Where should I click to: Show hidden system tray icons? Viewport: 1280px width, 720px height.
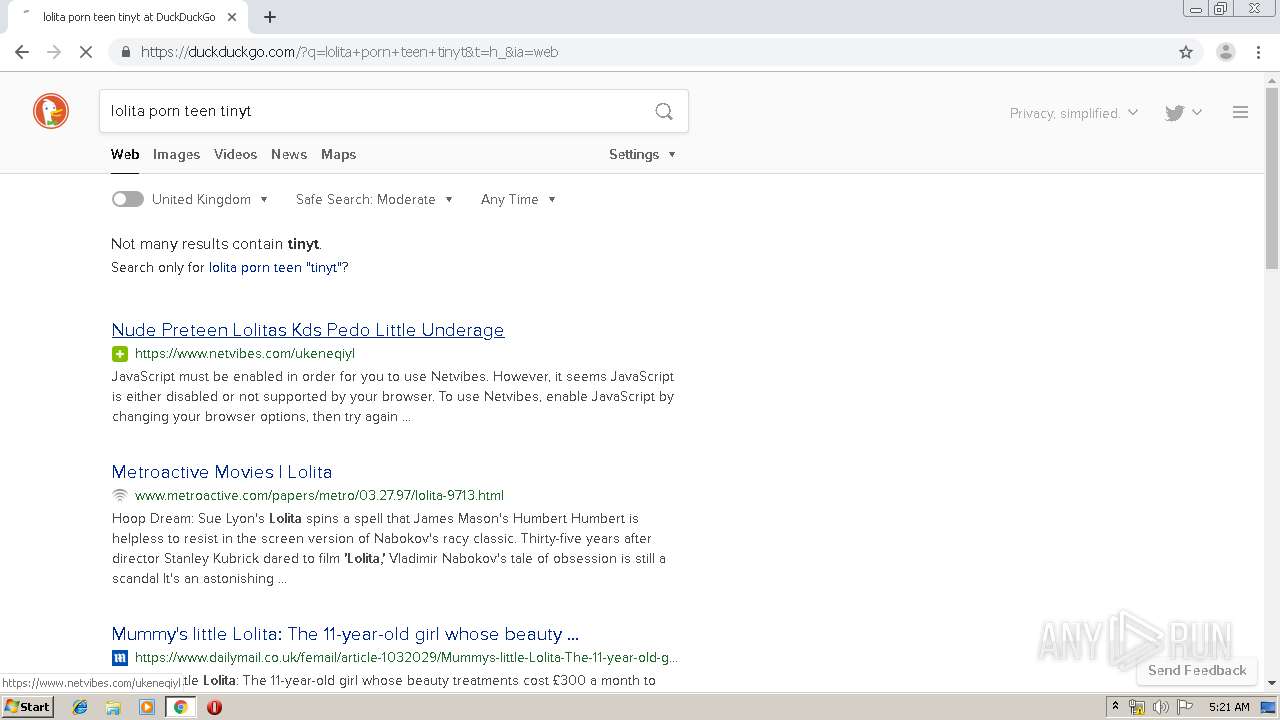click(1115, 706)
